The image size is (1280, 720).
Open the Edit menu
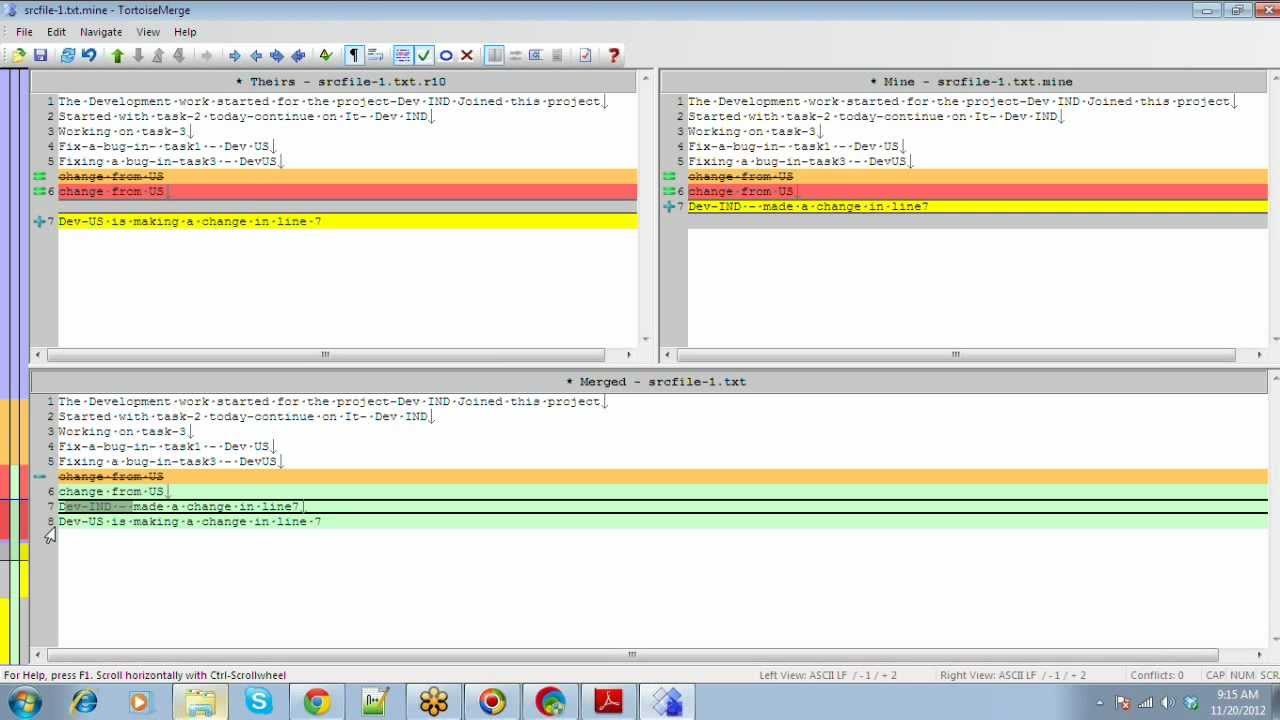[56, 32]
